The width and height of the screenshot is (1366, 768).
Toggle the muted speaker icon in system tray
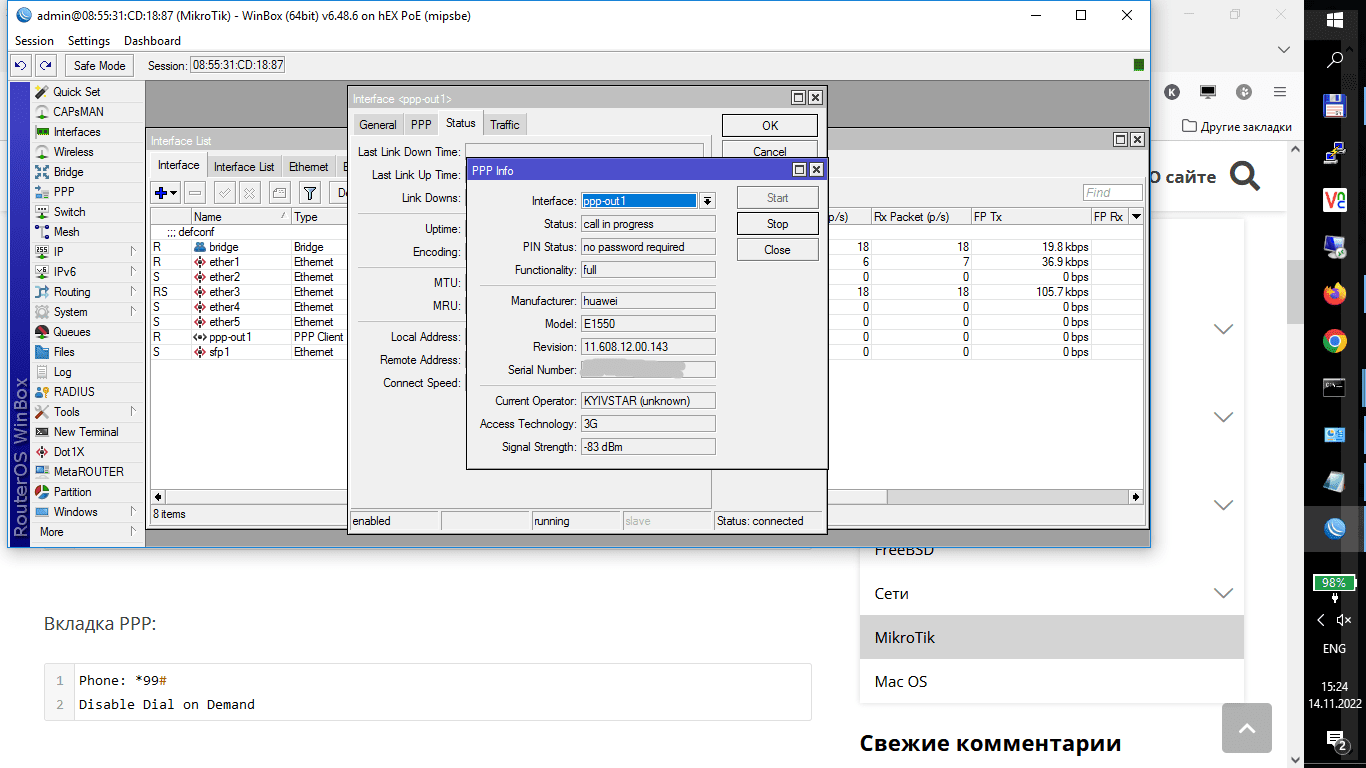tap(1343, 620)
